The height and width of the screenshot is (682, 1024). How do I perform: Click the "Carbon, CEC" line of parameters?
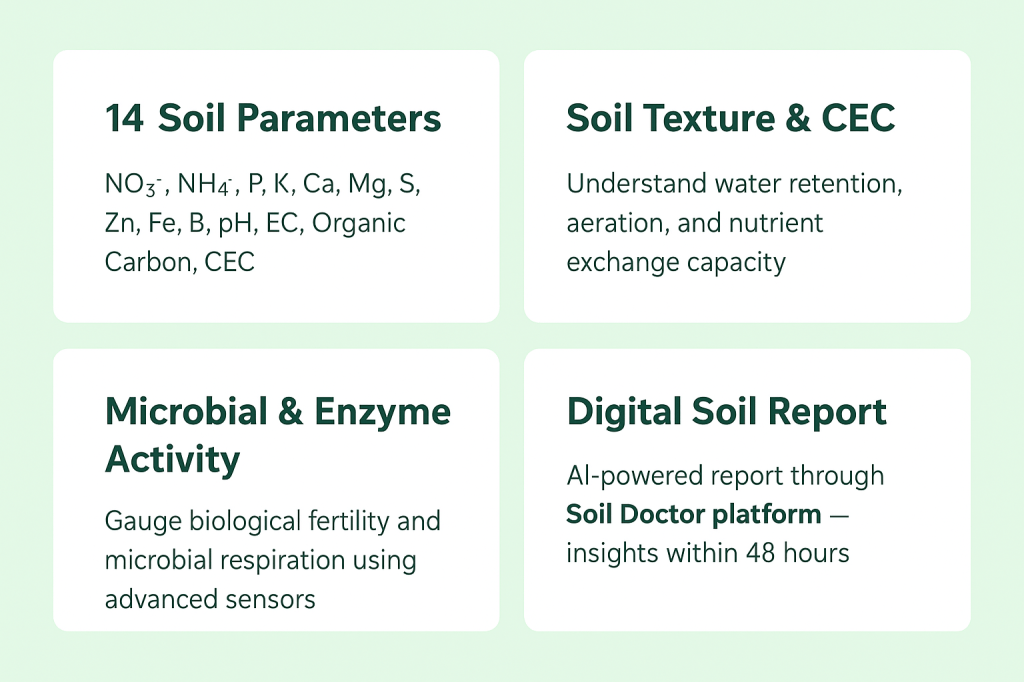tap(179, 262)
